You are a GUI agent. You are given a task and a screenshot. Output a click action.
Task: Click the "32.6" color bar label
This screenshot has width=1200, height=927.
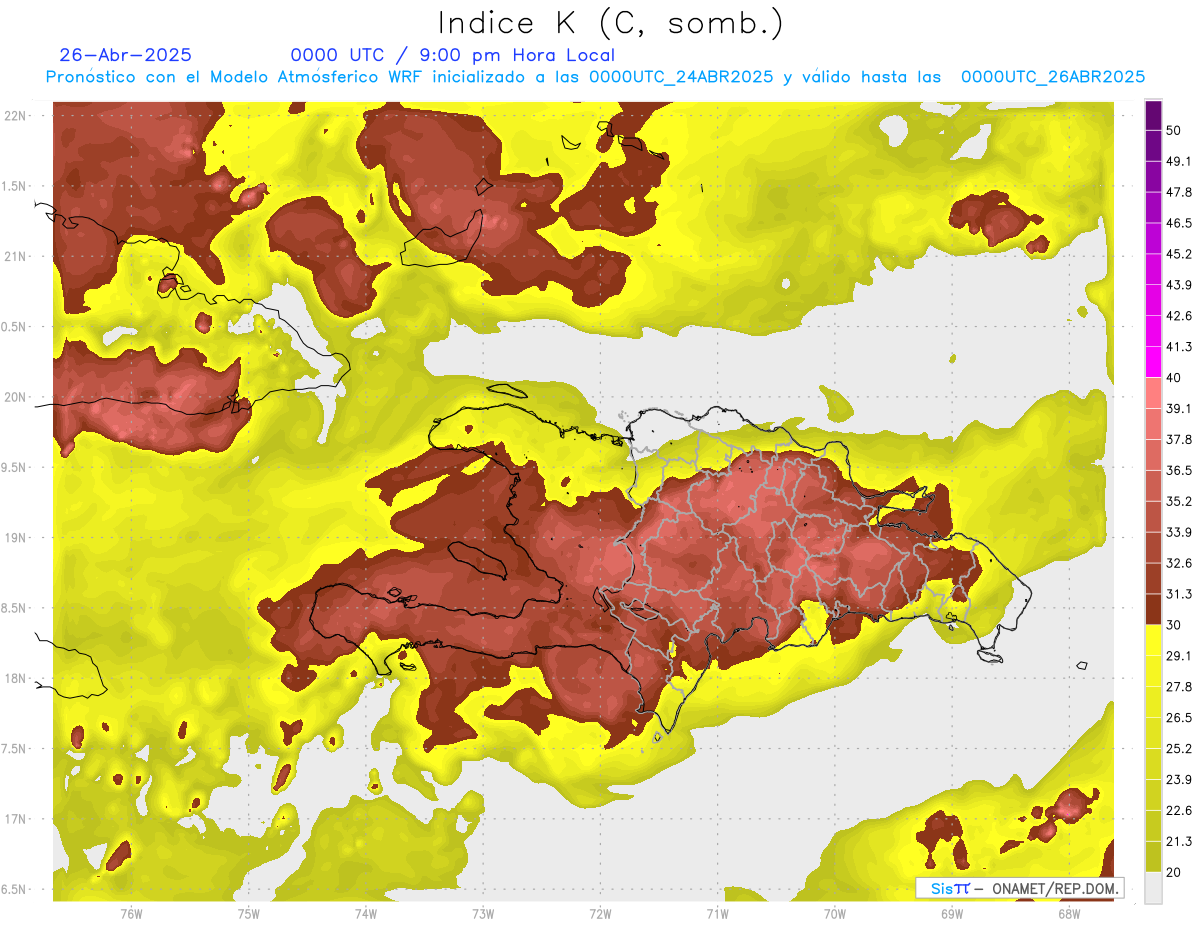click(x=1179, y=563)
